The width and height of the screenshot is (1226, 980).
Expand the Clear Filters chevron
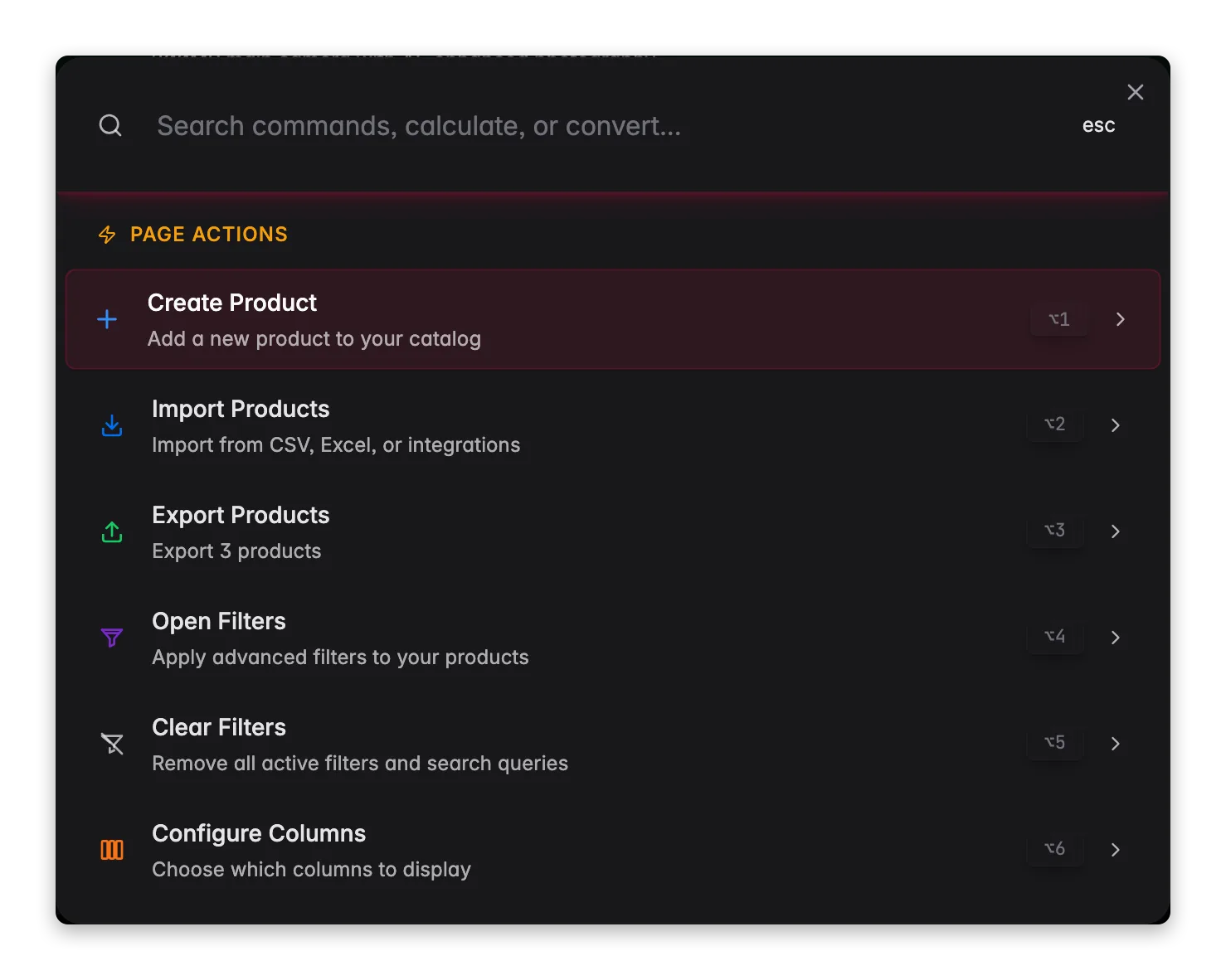(x=1116, y=744)
